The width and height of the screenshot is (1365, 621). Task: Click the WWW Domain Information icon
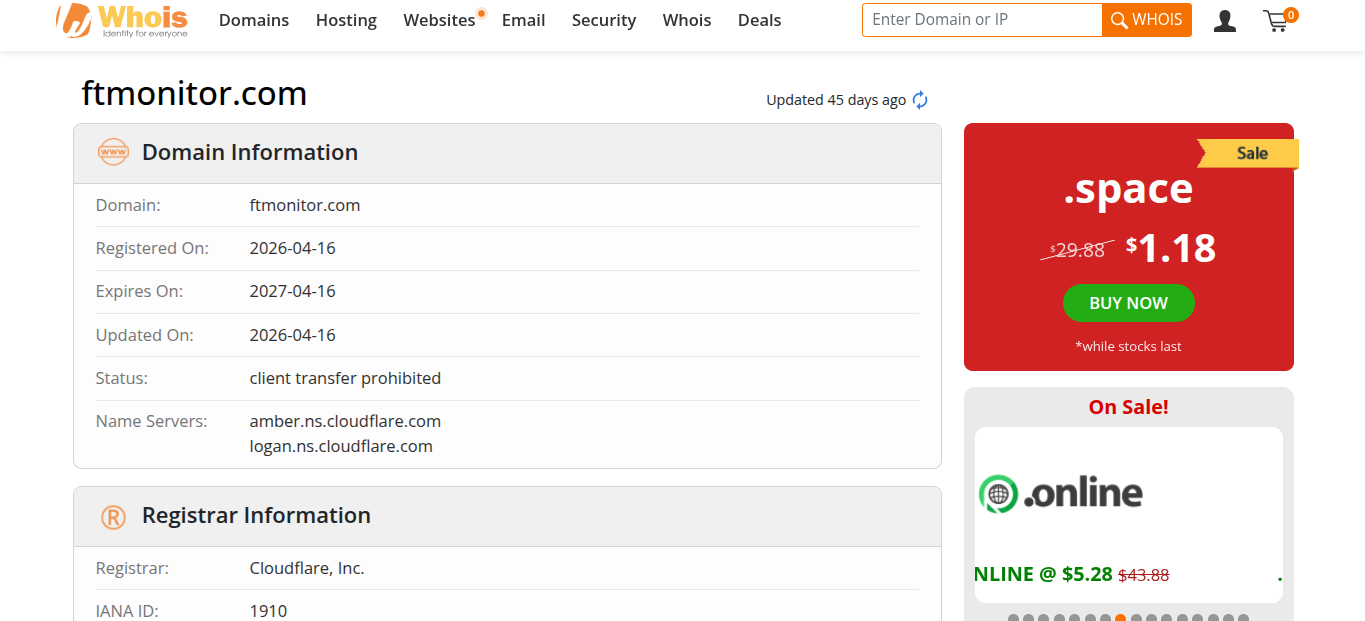pyautogui.click(x=113, y=152)
